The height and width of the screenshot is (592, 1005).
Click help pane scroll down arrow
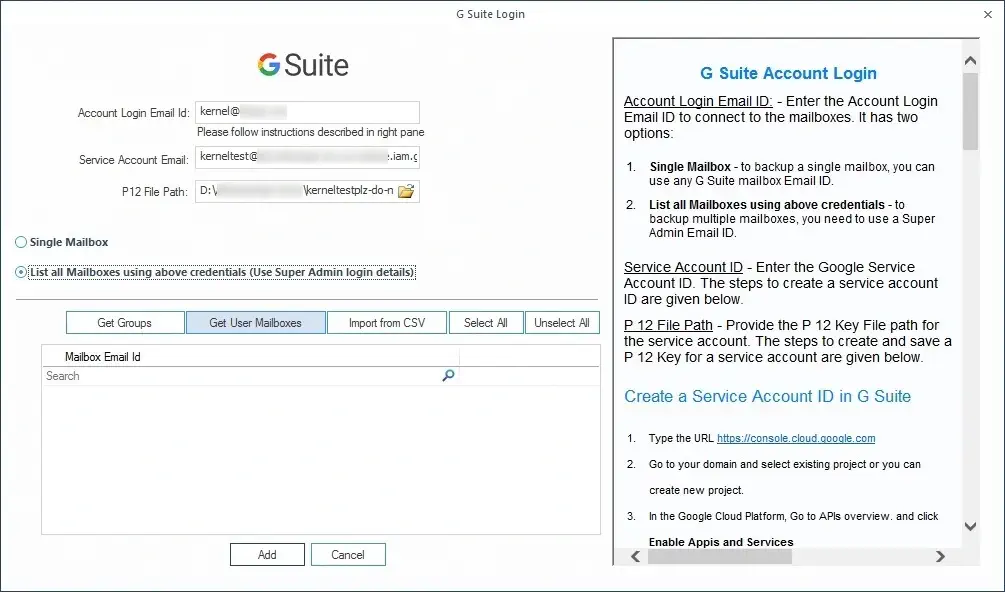click(x=970, y=527)
